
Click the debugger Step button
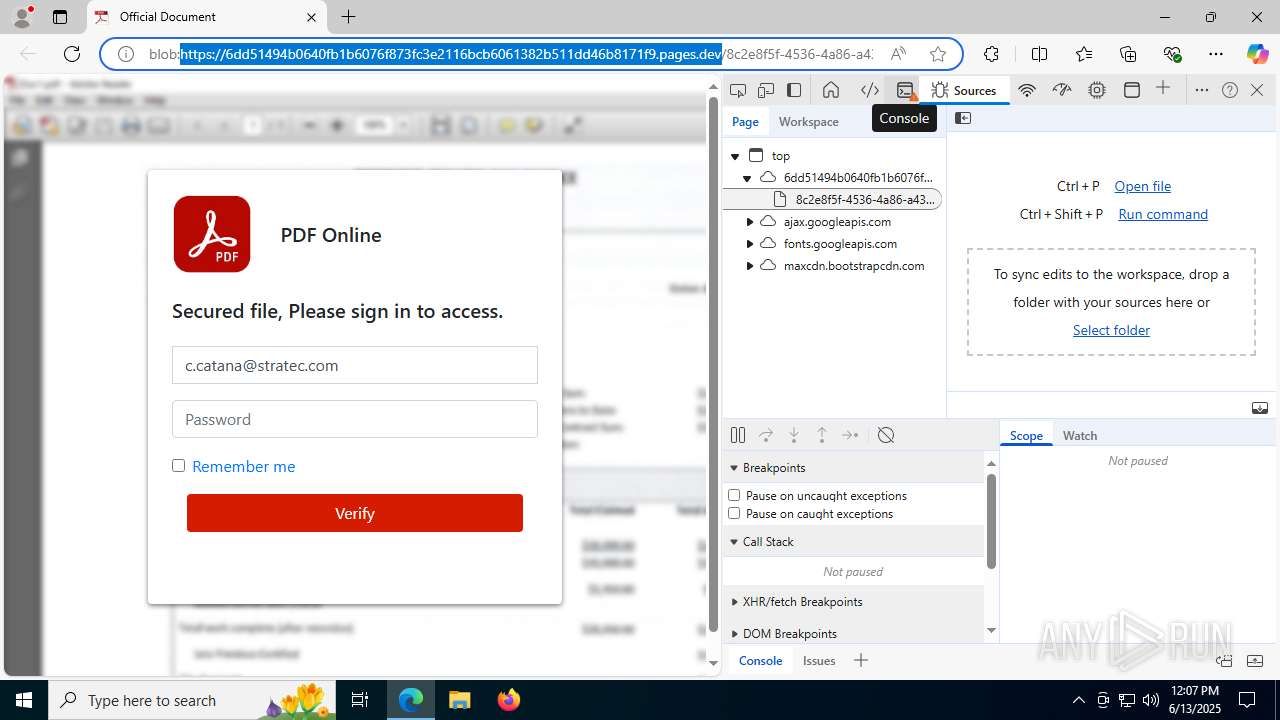[850, 435]
